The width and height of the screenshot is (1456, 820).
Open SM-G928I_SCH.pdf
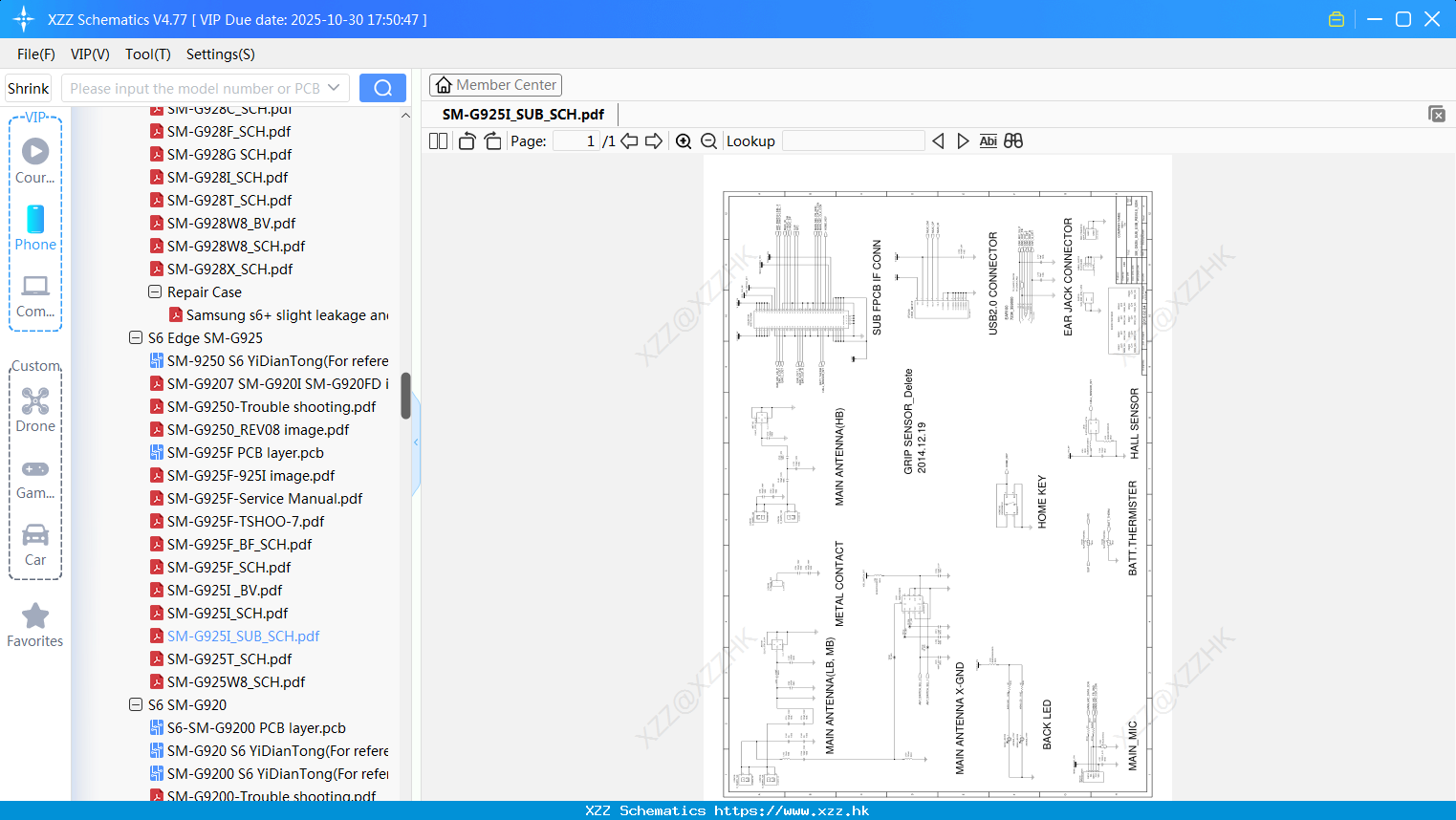228,177
